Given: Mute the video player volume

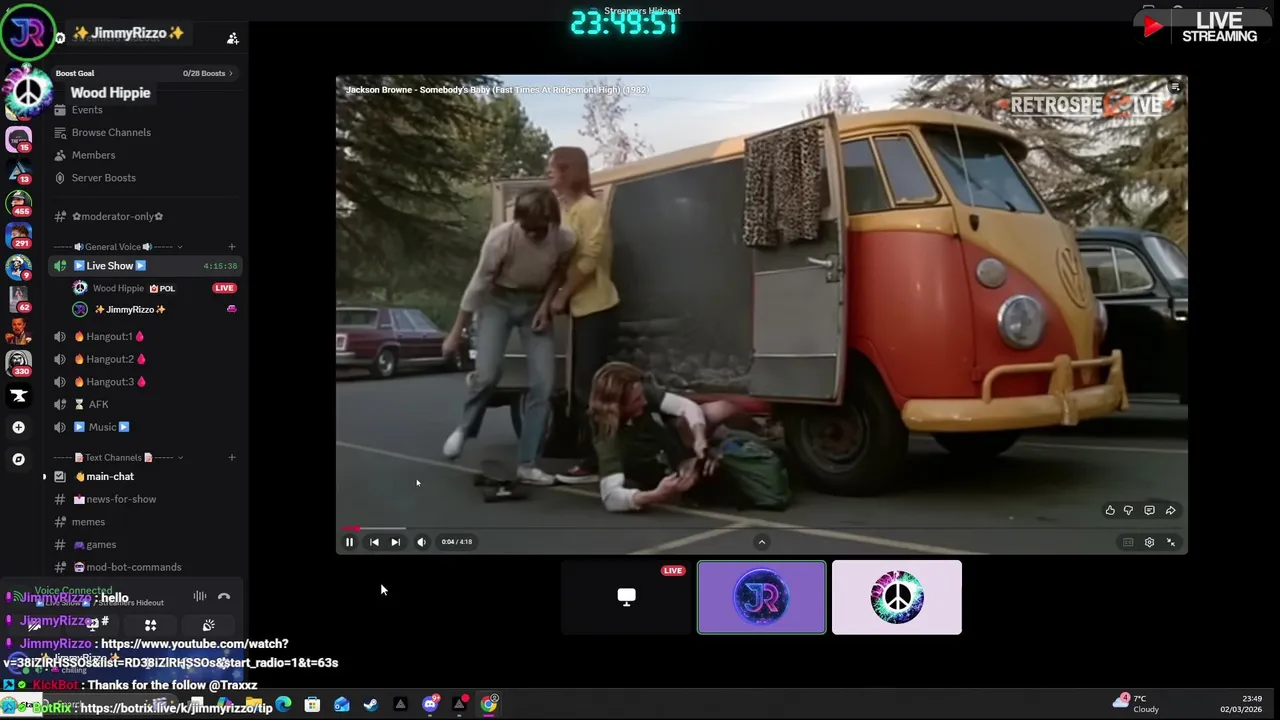Looking at the screenshot, I should [421, 542].
